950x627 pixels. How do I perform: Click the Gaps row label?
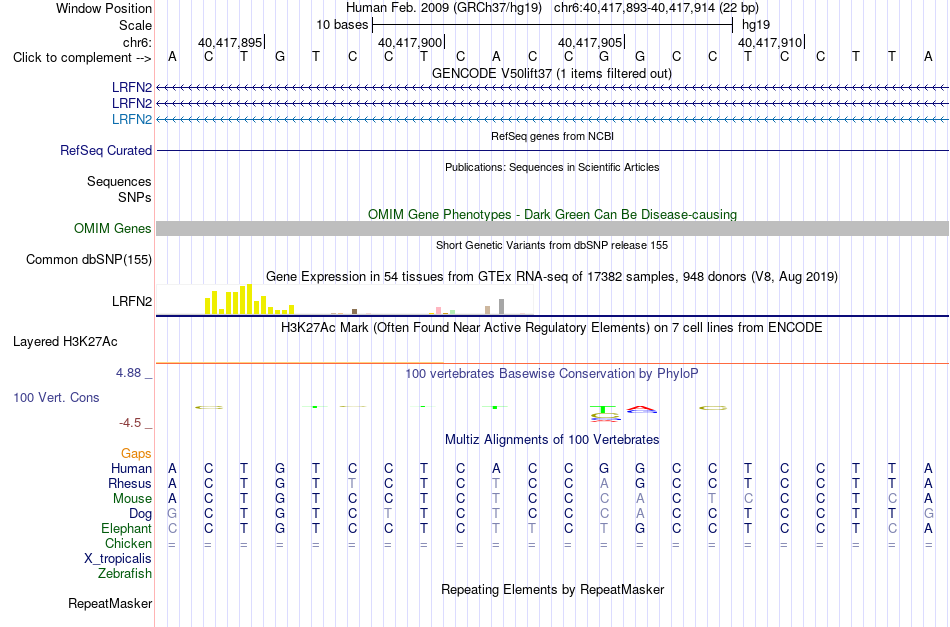pyautogui.click(x=136, y=454)
